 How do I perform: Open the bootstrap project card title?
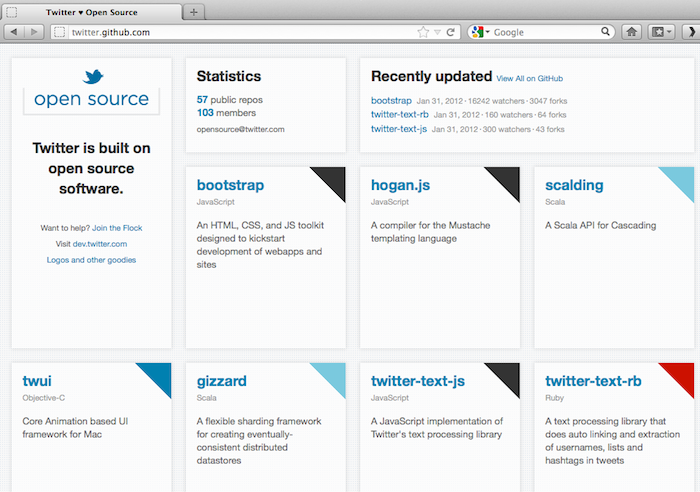(x=230, y=185)
